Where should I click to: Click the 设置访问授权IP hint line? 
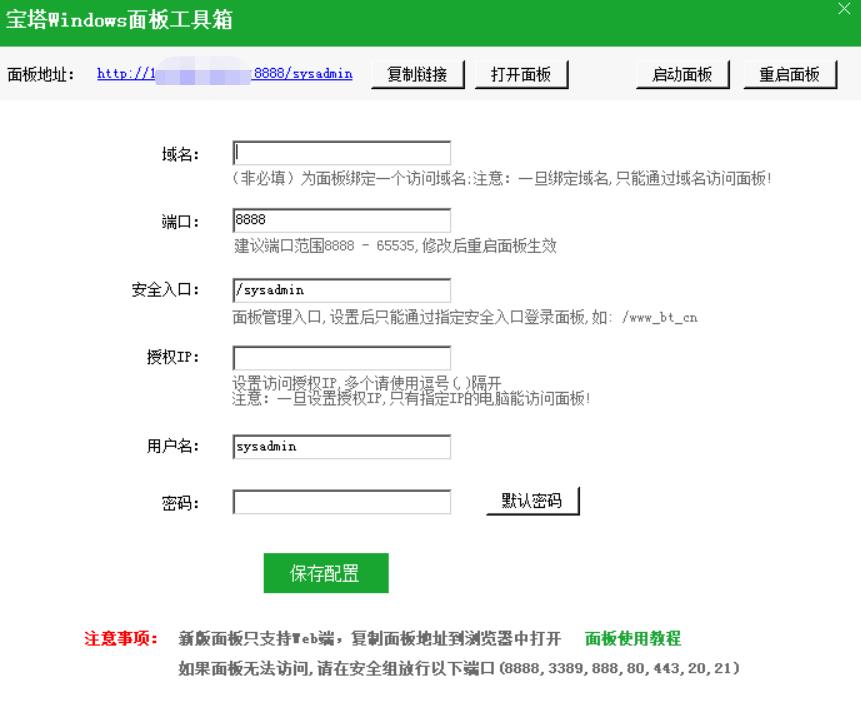tap(367, 383)
